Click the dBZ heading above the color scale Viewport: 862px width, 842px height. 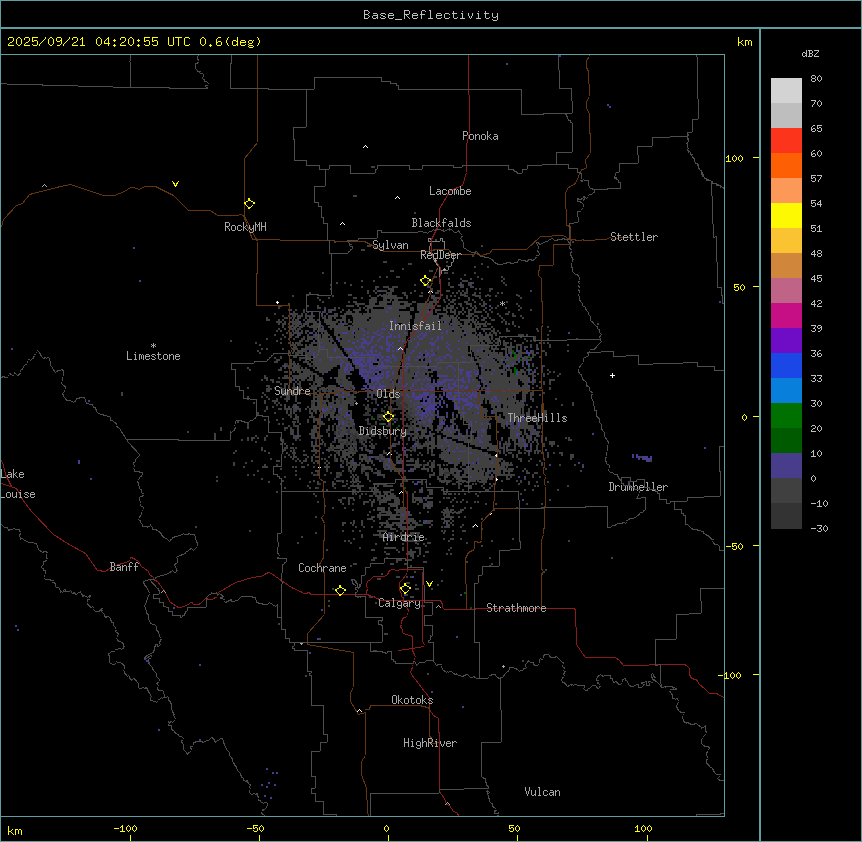click(811, 53)
